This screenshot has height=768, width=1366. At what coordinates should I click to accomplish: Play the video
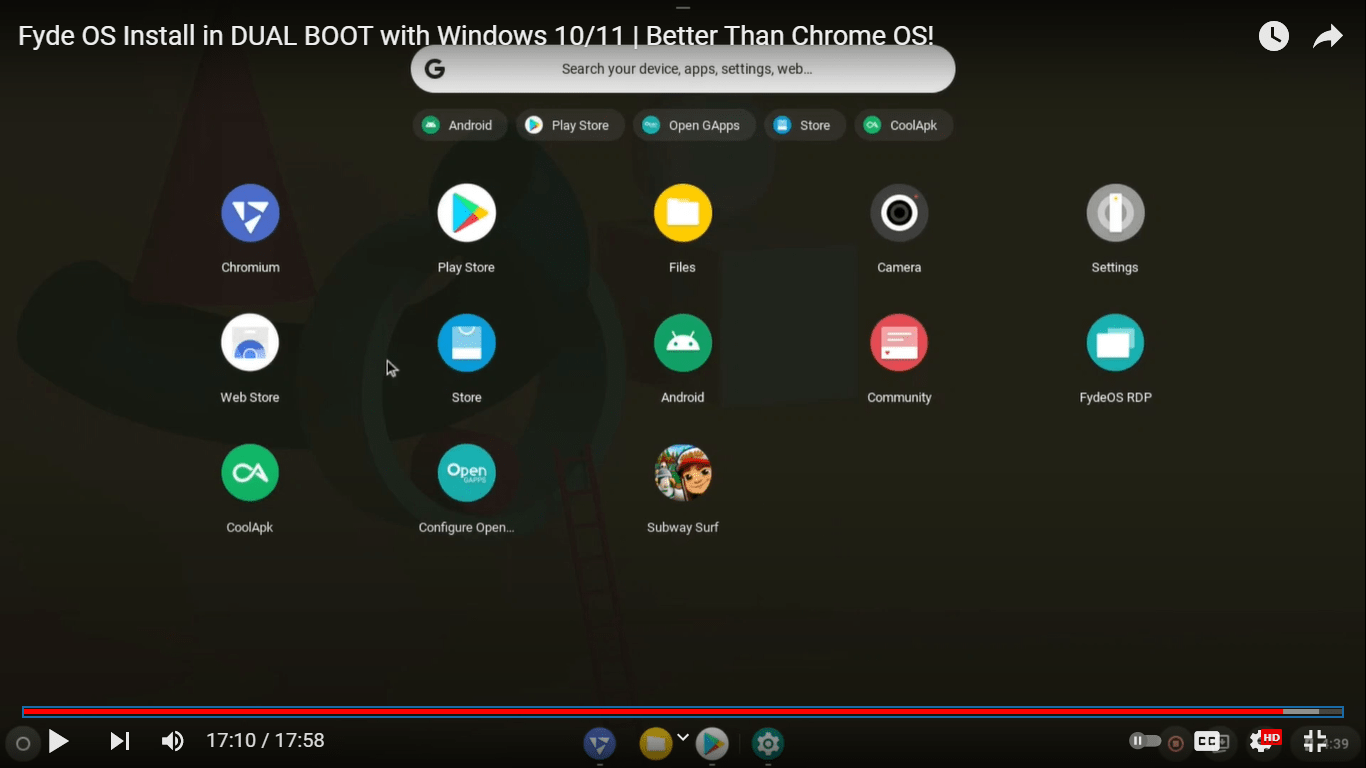(x=59, y=741)
